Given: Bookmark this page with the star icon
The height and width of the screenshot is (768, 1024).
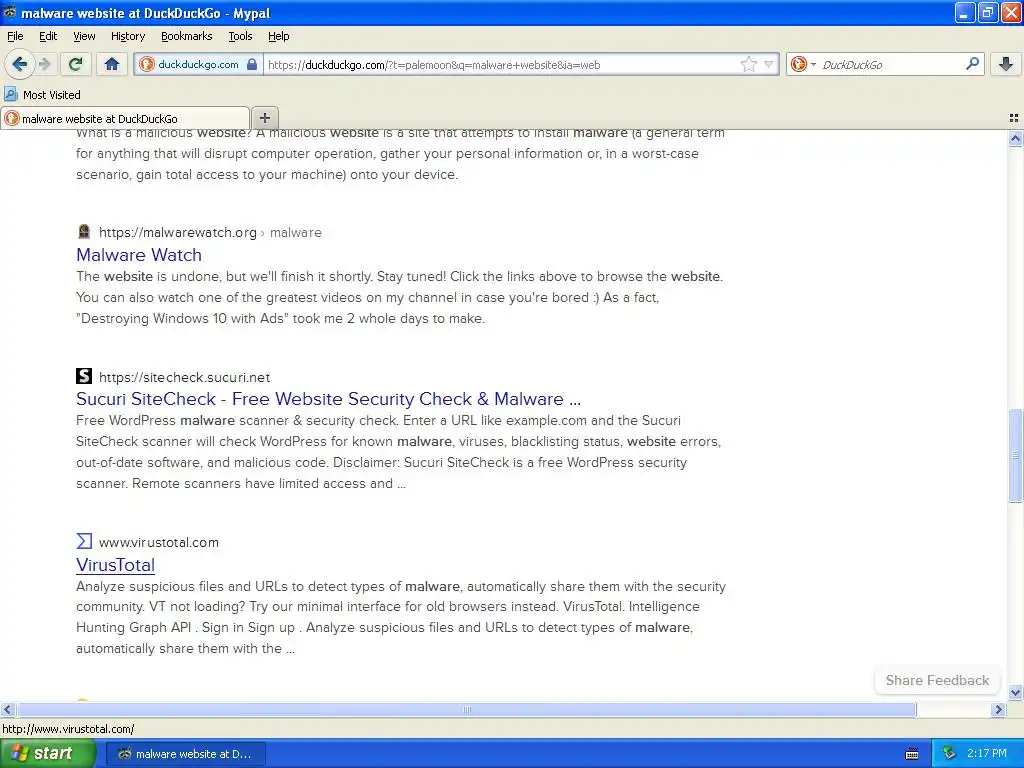Looking at the screenshot, I should (x=748, y=64).
